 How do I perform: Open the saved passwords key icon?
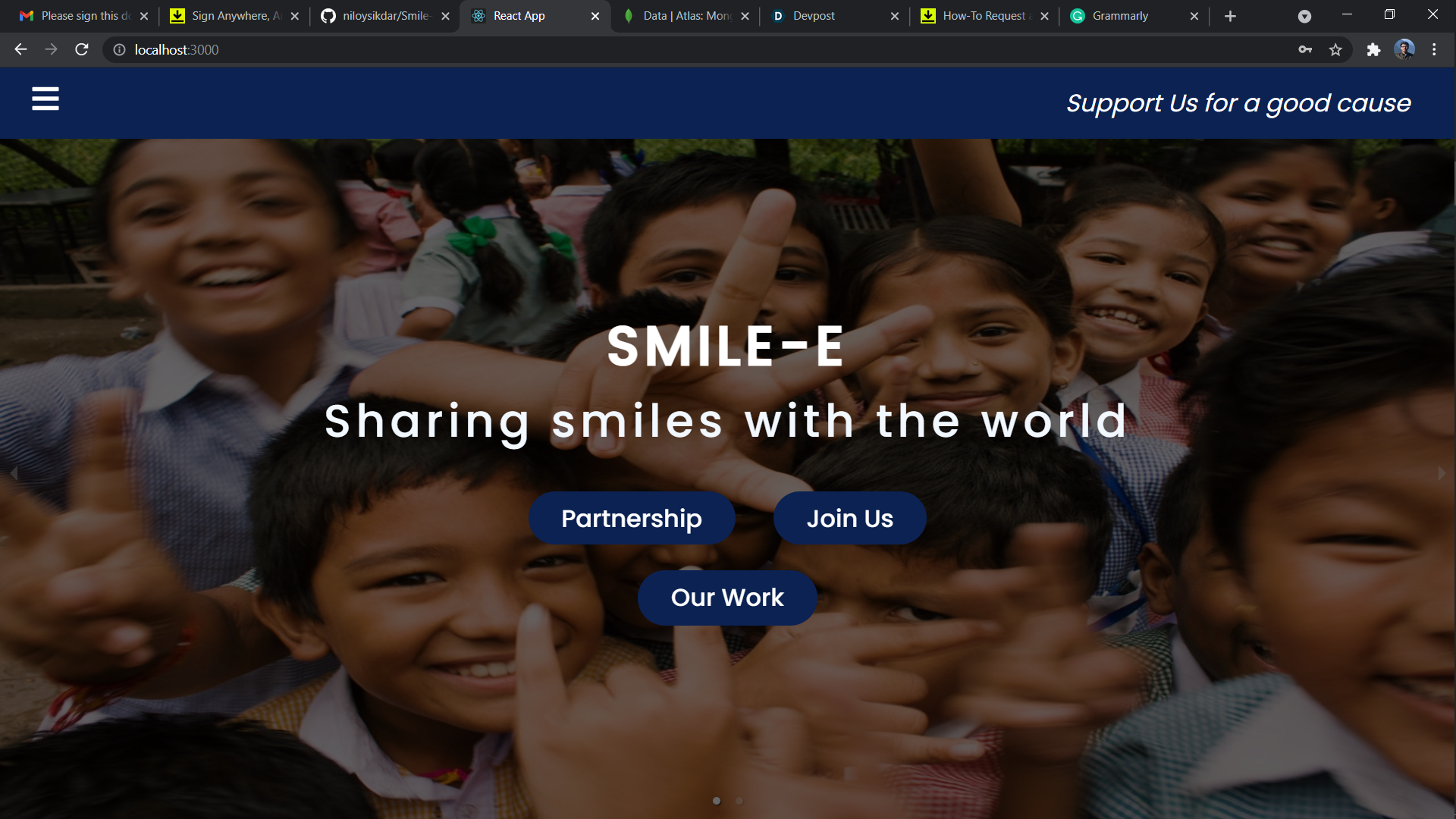[1305, 49]
